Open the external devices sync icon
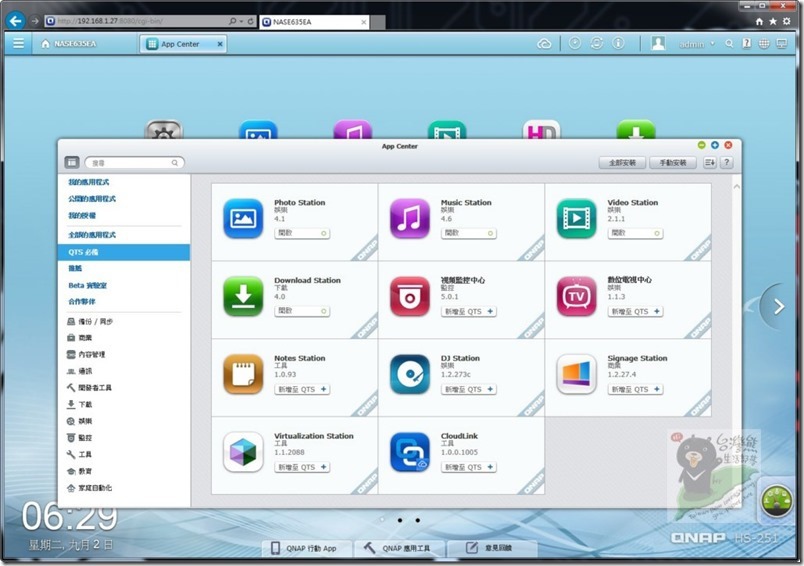Viewport: 804px width, 566px height. [597, 44]
